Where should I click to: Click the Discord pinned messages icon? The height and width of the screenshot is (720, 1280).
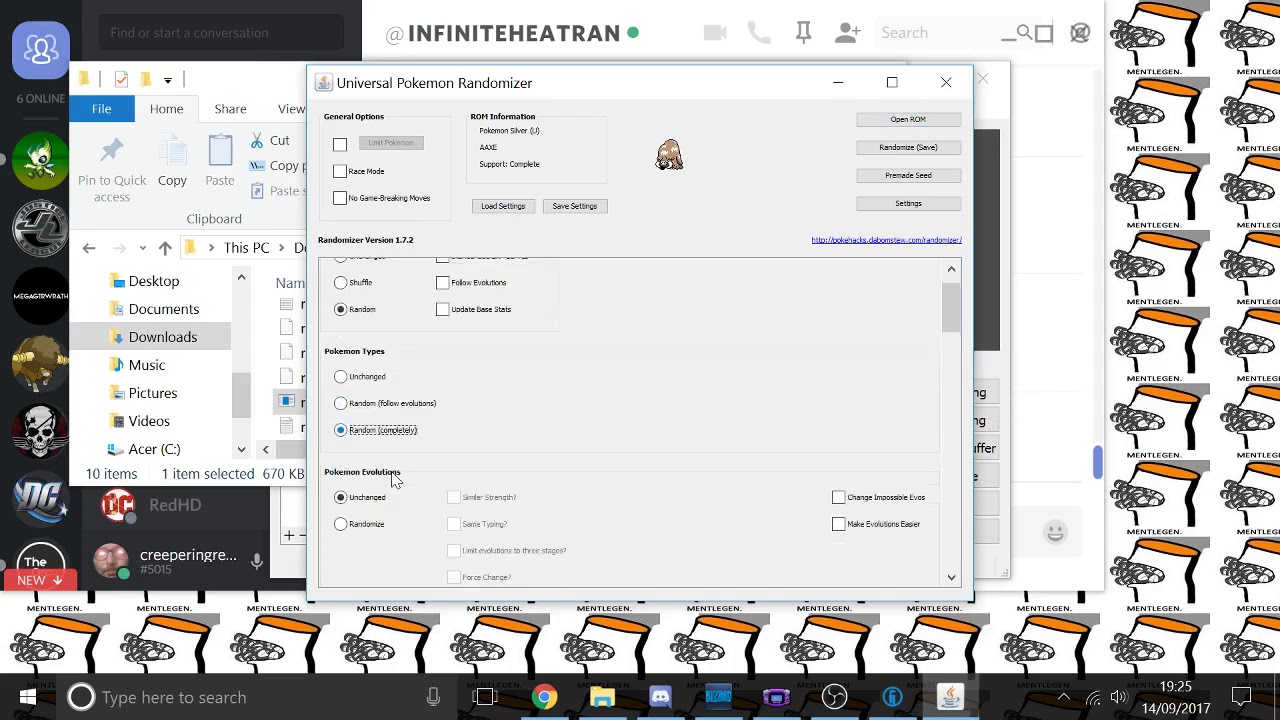click(803, 33)
